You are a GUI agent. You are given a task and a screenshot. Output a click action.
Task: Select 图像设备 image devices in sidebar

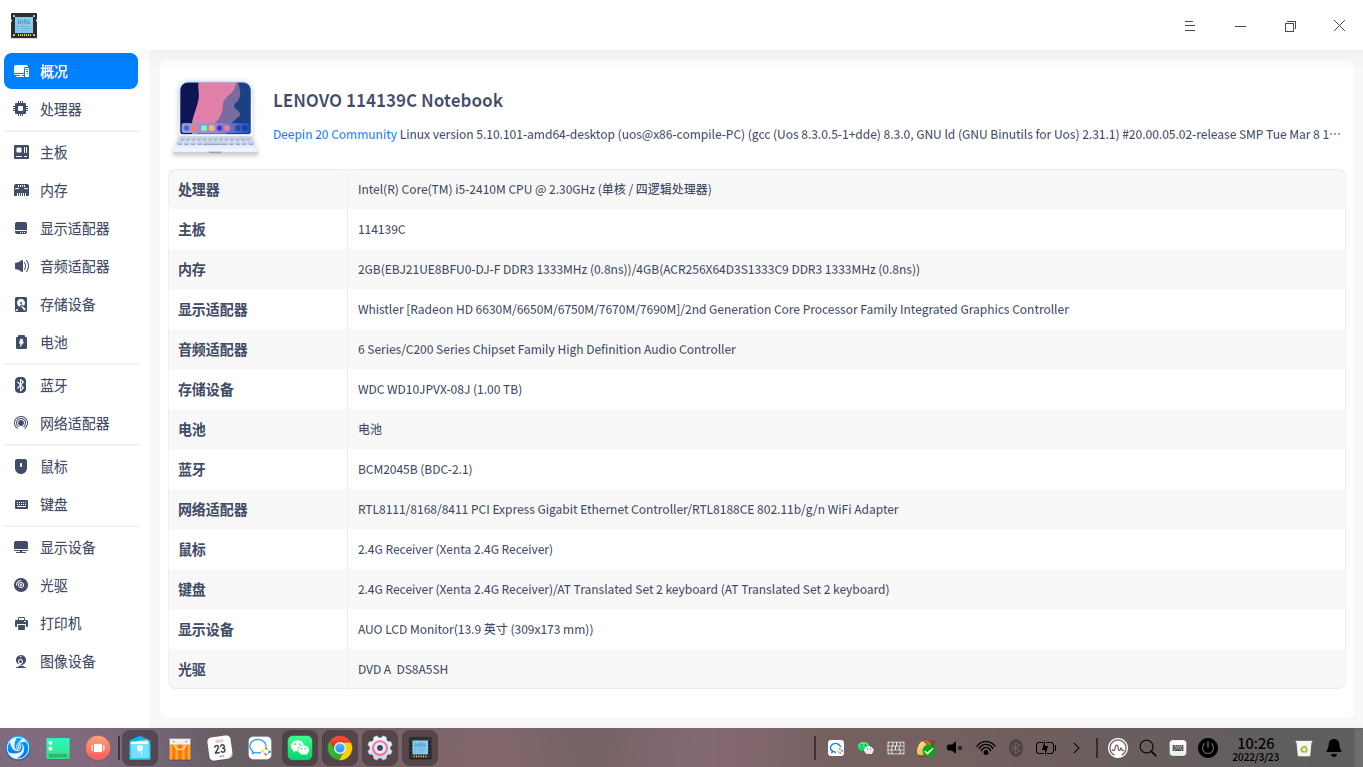click(71, 661)
